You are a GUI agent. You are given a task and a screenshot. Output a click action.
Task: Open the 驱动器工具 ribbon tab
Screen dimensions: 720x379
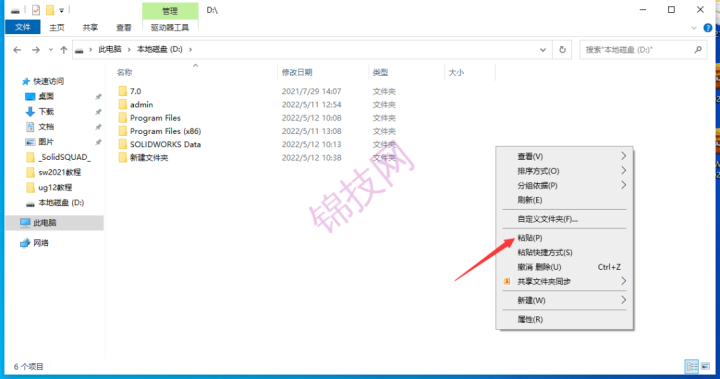170,28
